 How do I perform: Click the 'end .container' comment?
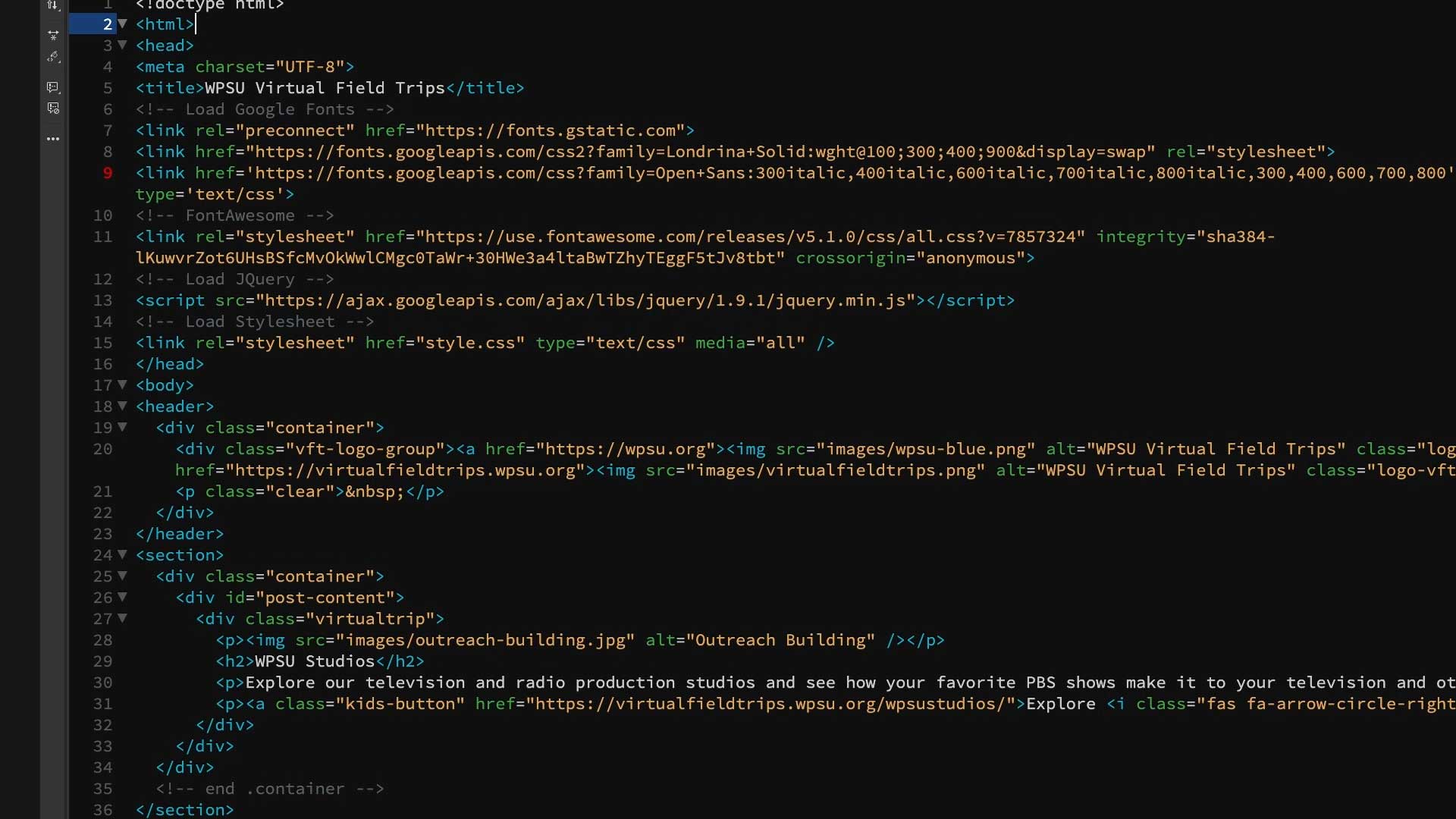click(x=270, y=789)
